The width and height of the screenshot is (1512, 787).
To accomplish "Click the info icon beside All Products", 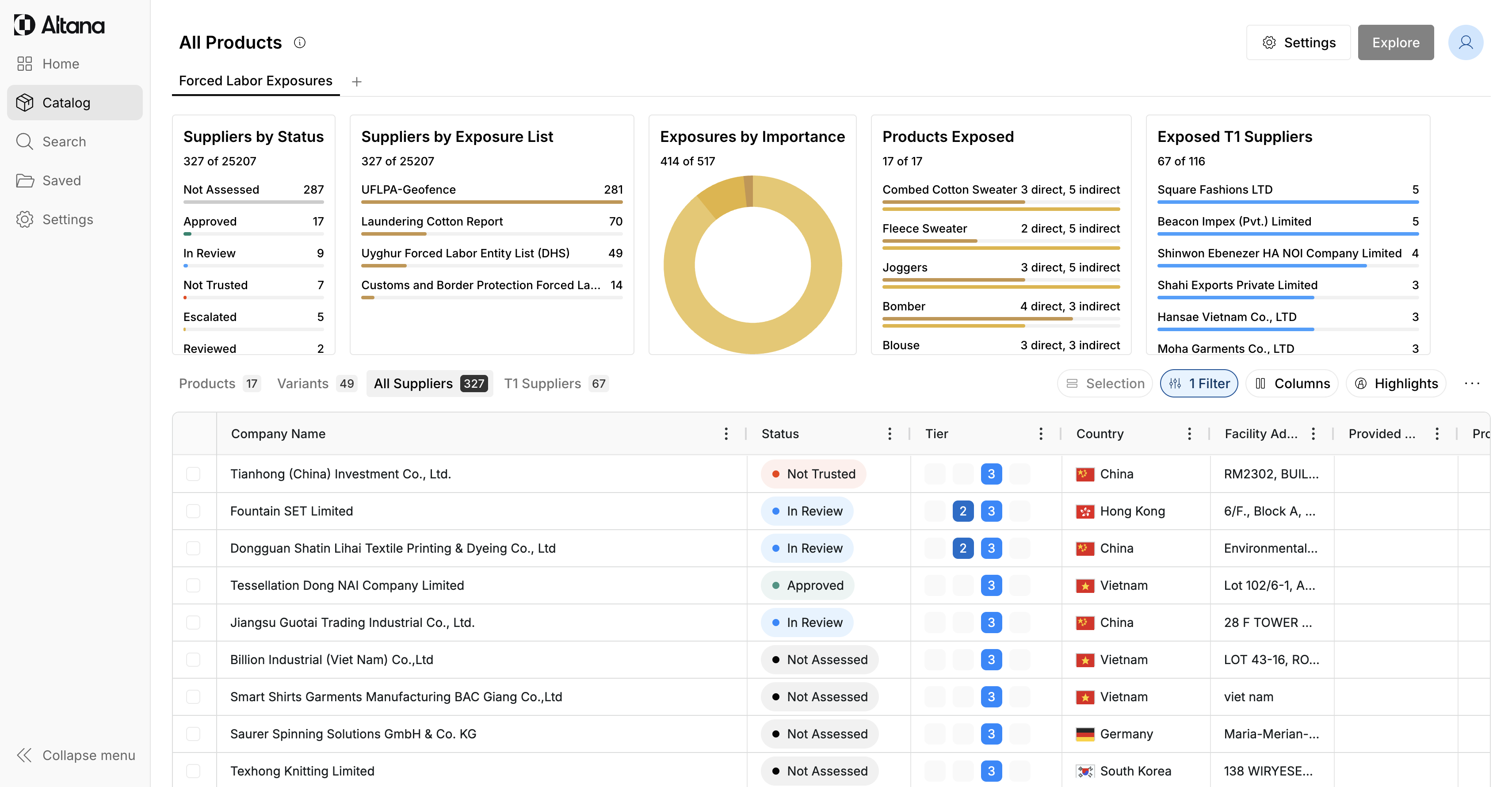I will pos(299,42).
